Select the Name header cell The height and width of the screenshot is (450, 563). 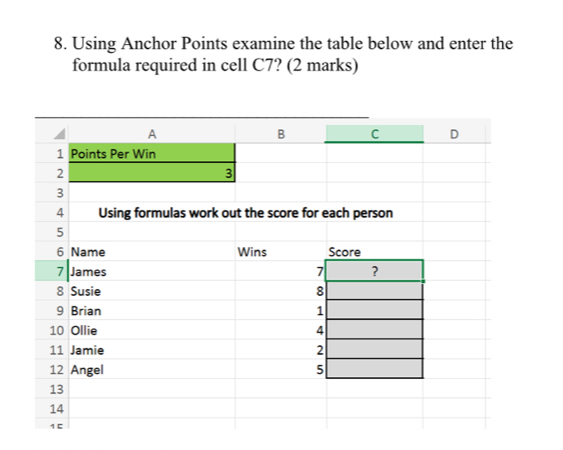(x=152, y=251)
